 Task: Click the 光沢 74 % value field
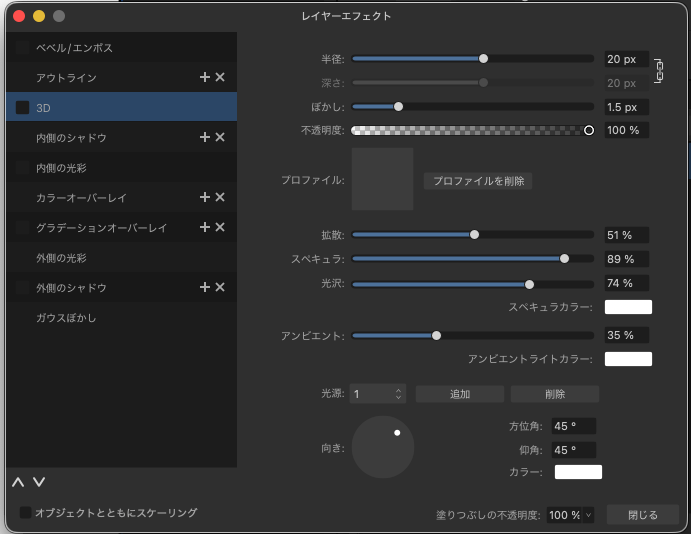tap(627, 283)
